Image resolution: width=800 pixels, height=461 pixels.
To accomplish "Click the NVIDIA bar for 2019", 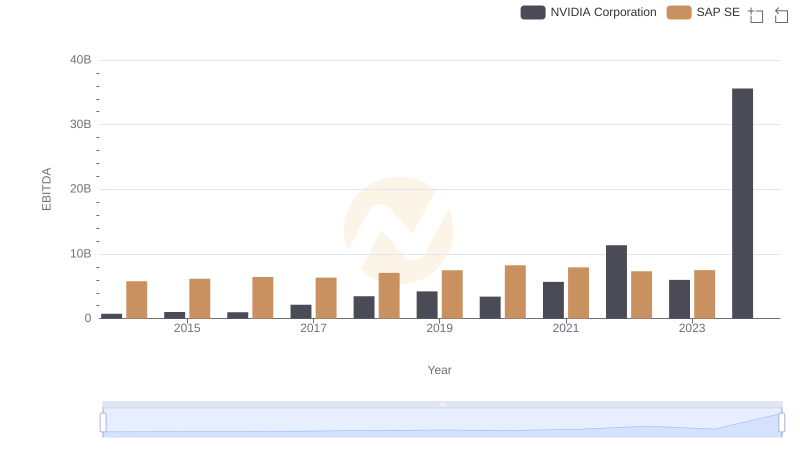I will (427, 305).
